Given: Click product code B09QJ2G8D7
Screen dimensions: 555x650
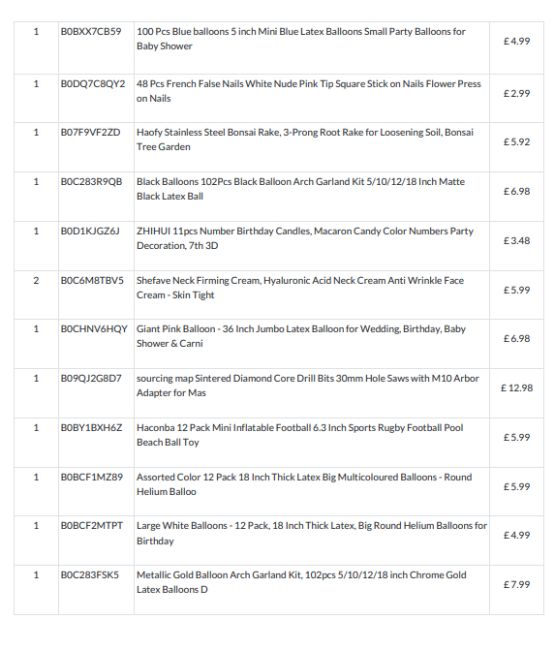Looking at the screenshot, I should pyautogui.click(x=91, y=378).
